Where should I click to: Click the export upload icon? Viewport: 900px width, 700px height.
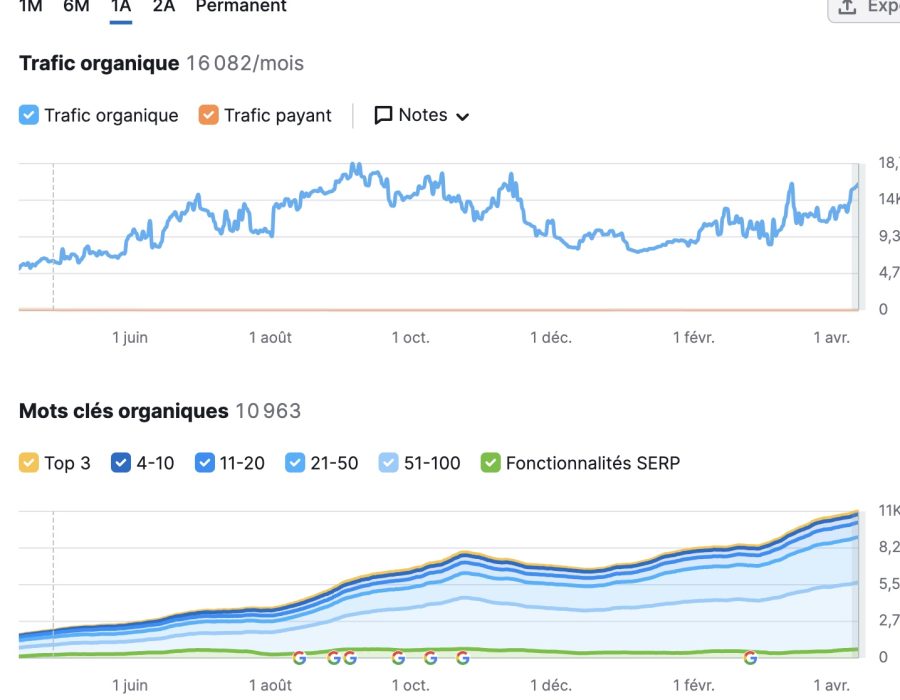click(847, 7)
